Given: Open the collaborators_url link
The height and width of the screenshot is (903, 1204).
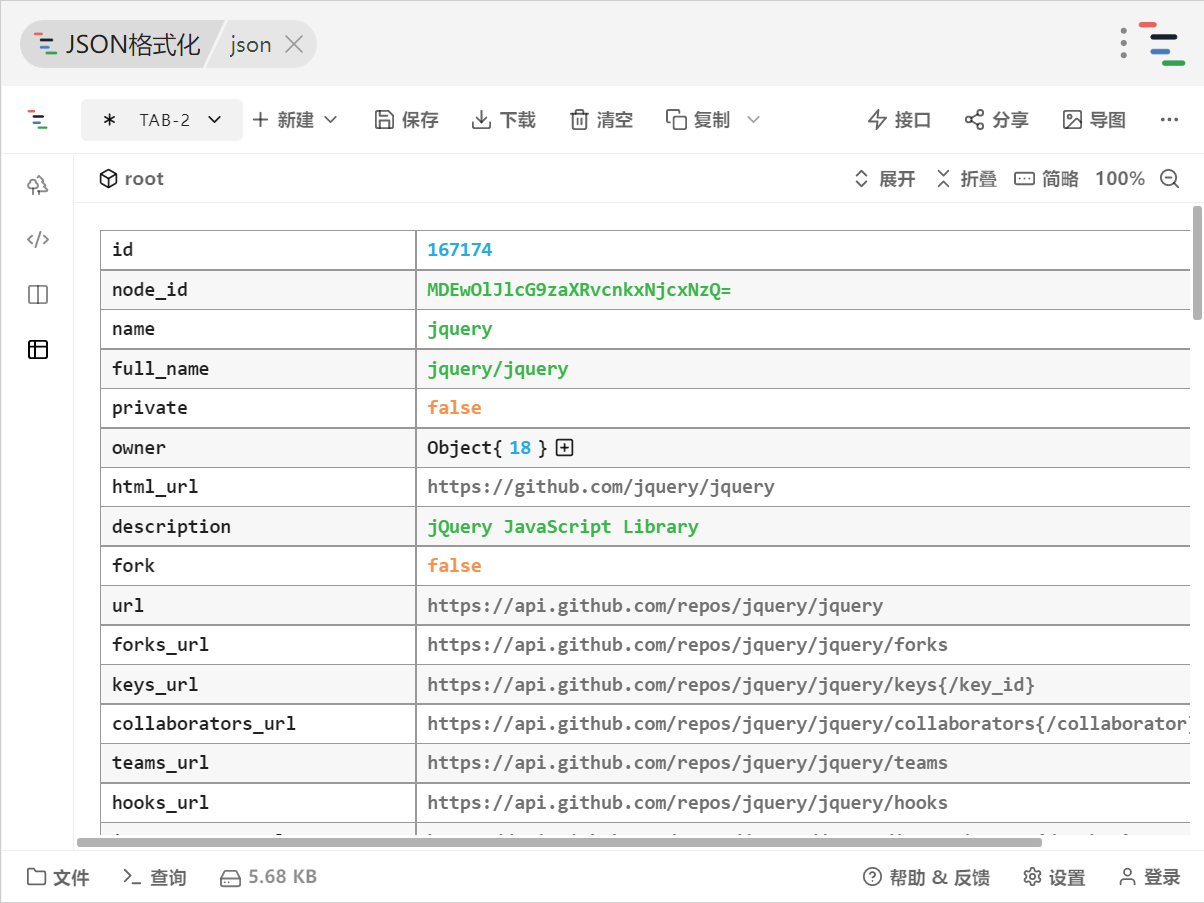Looking at the screenshot, I should [x=808, y=724].
